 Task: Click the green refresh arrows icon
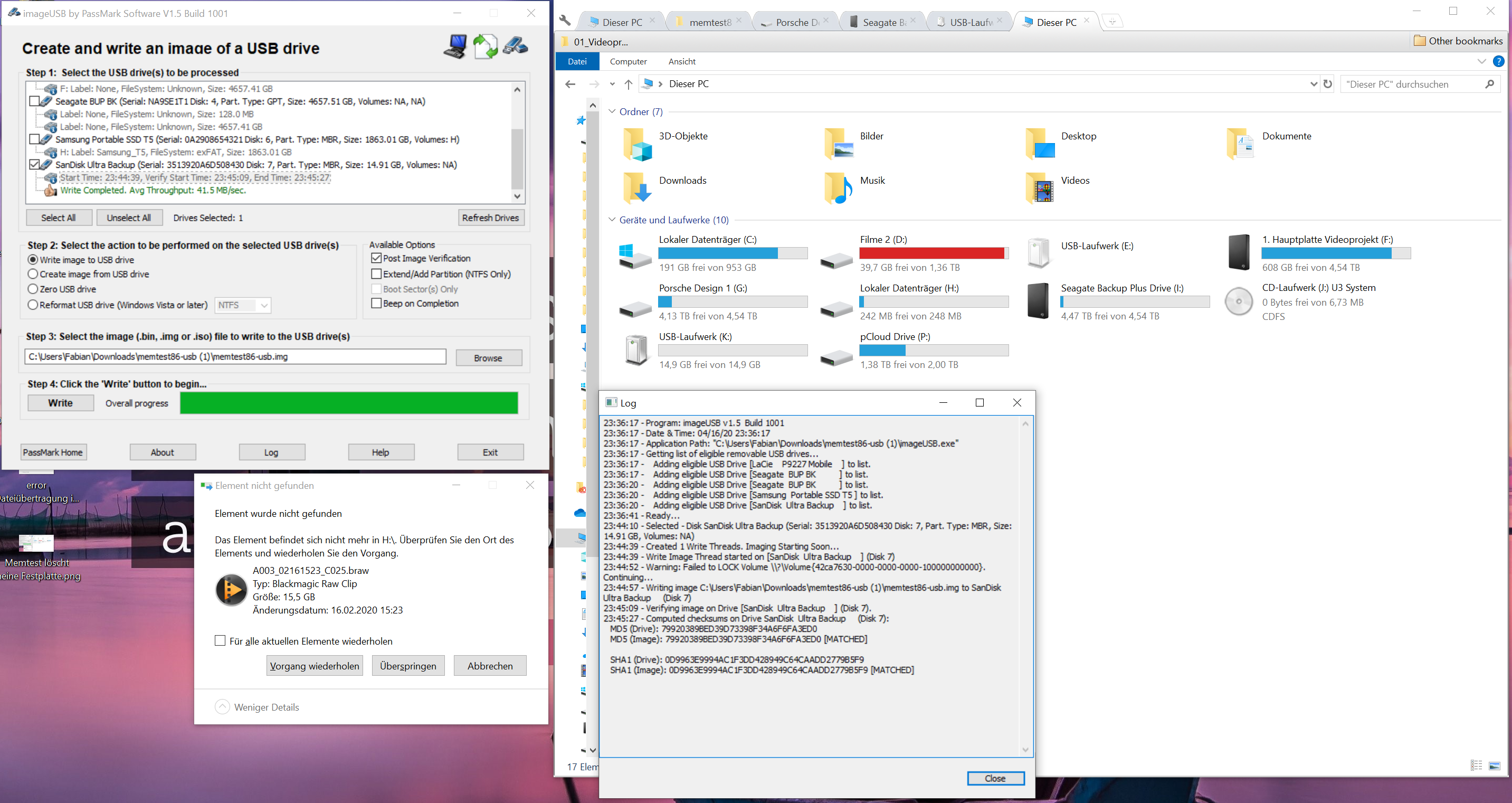[x=485, y=46]
